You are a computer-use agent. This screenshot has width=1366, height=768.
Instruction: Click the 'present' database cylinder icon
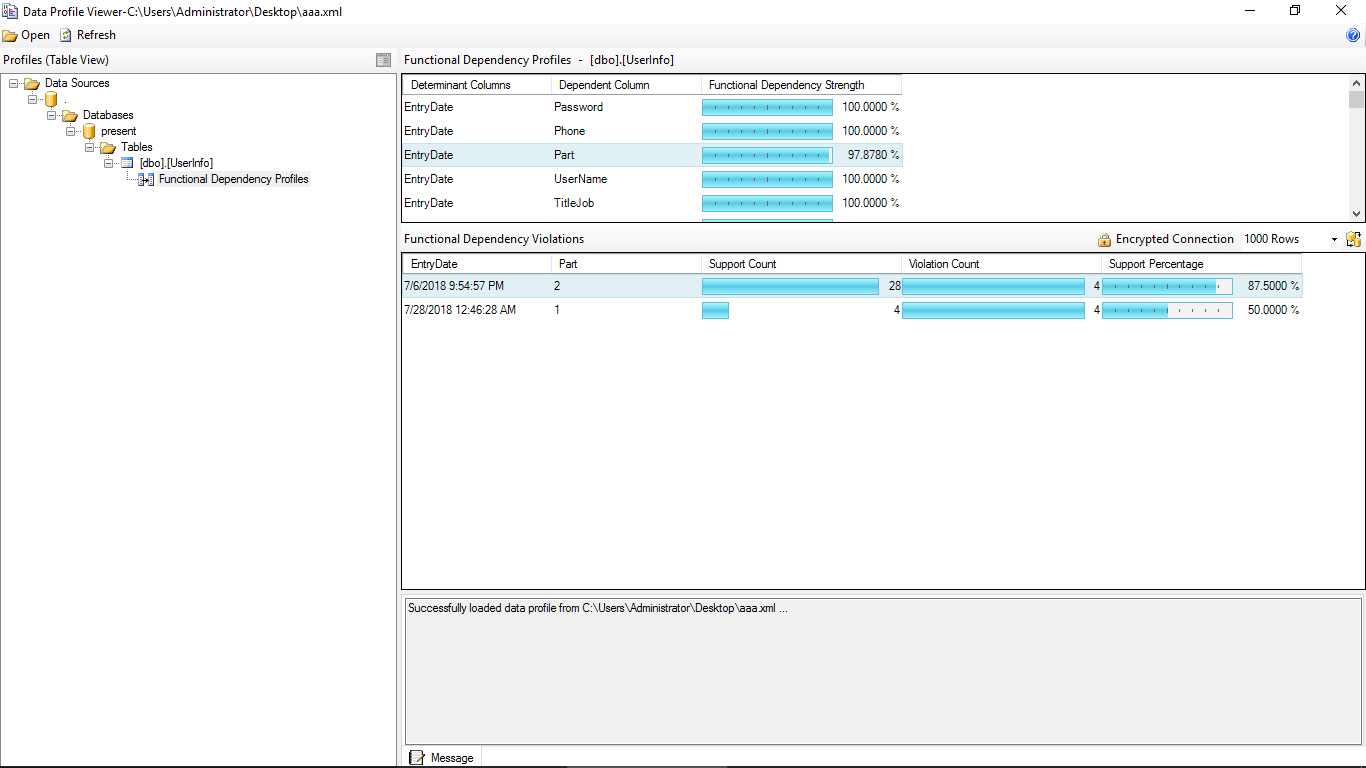pos(89,131)
